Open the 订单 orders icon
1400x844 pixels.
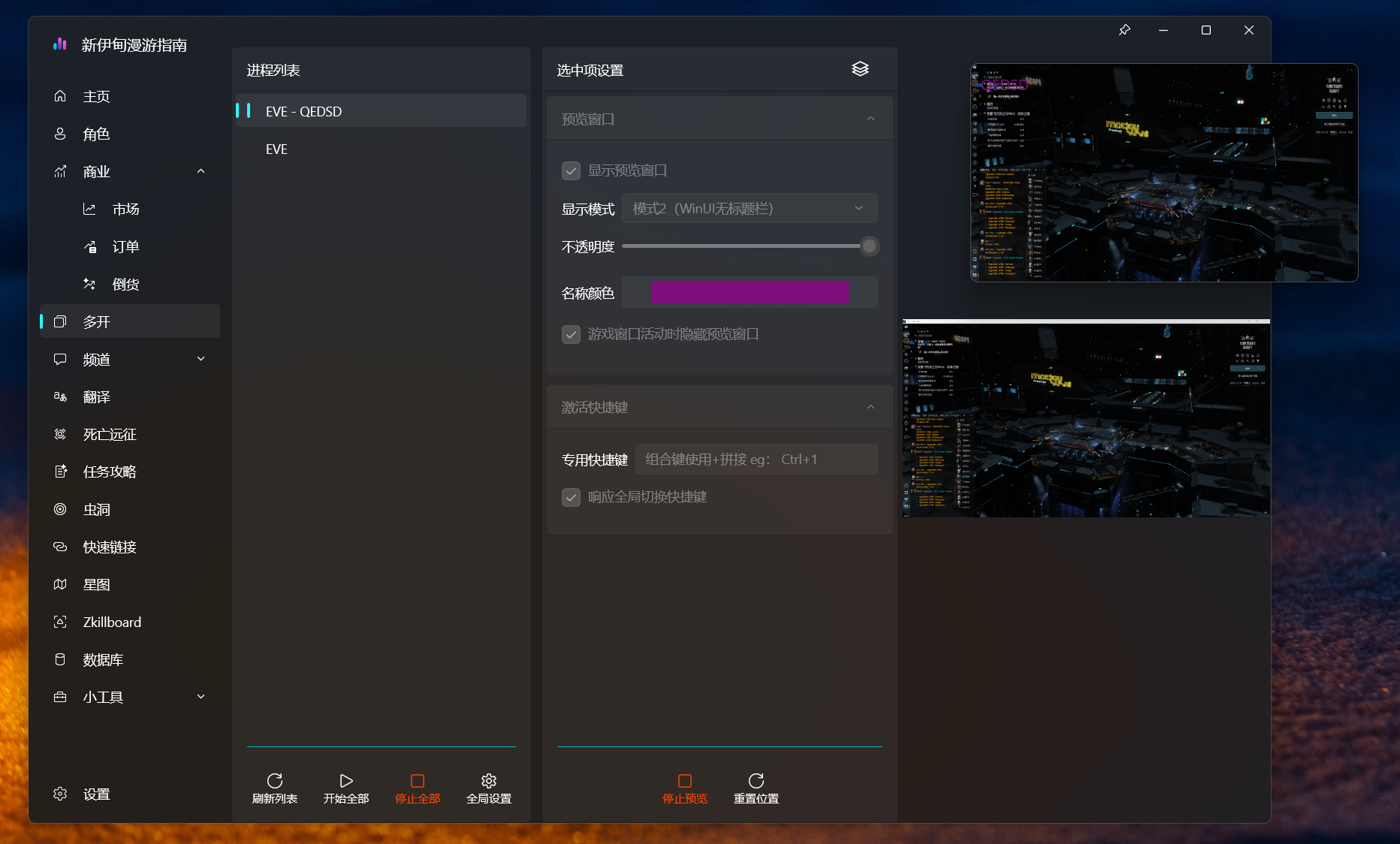tap(89, 246)
